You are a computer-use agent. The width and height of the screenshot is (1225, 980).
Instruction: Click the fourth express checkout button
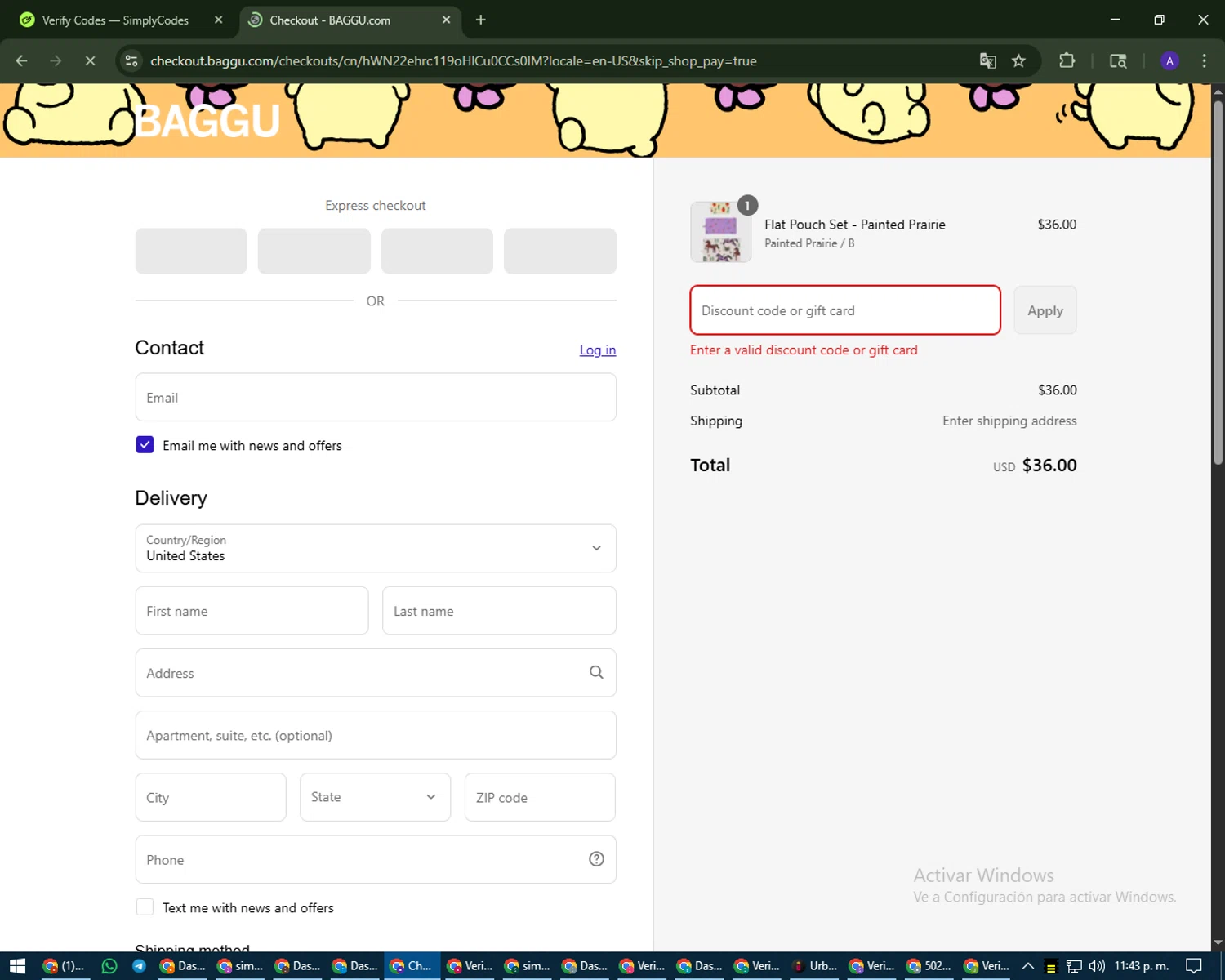(x=559, y=251)
